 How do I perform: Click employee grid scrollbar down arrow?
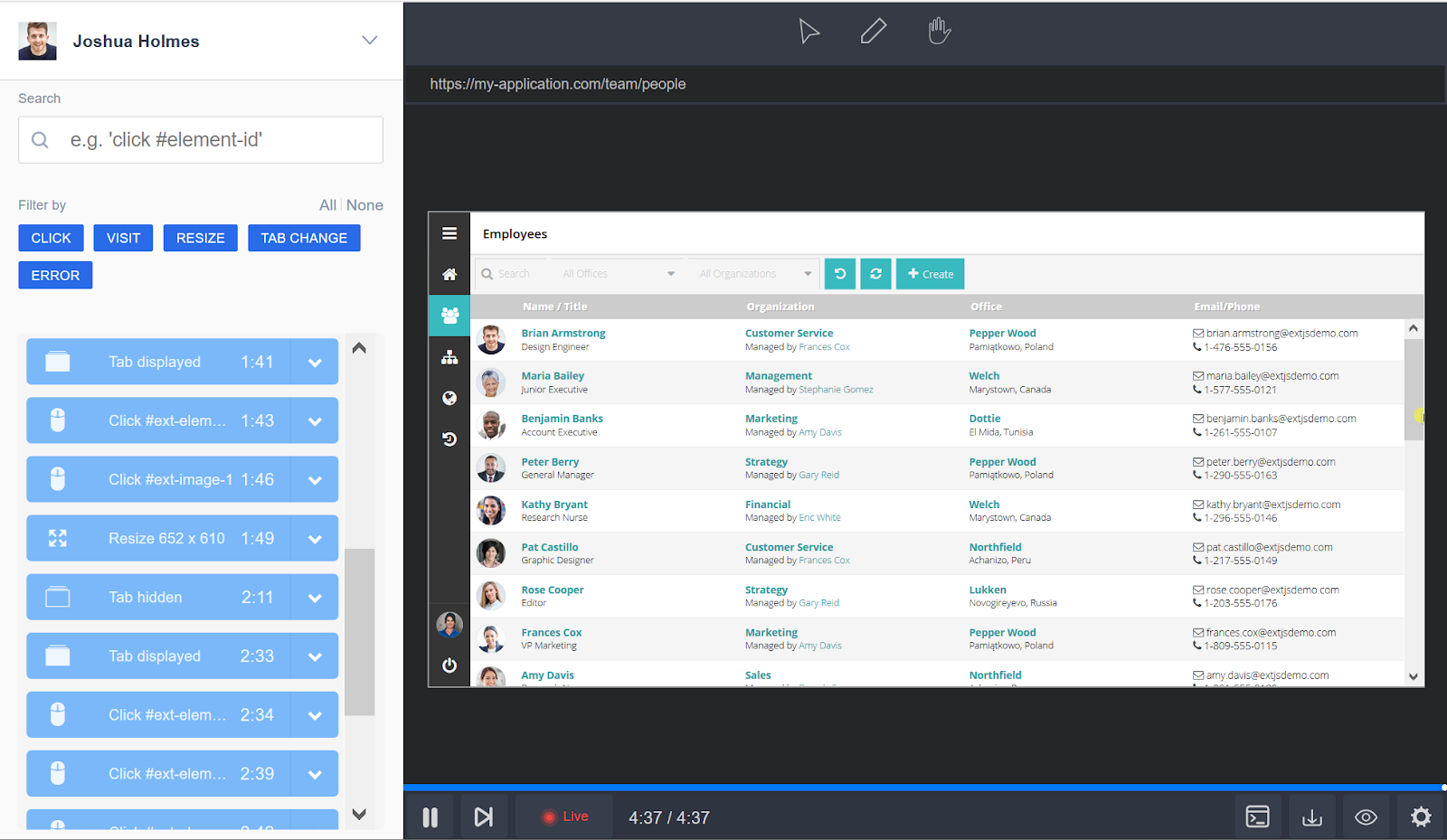1414,676
